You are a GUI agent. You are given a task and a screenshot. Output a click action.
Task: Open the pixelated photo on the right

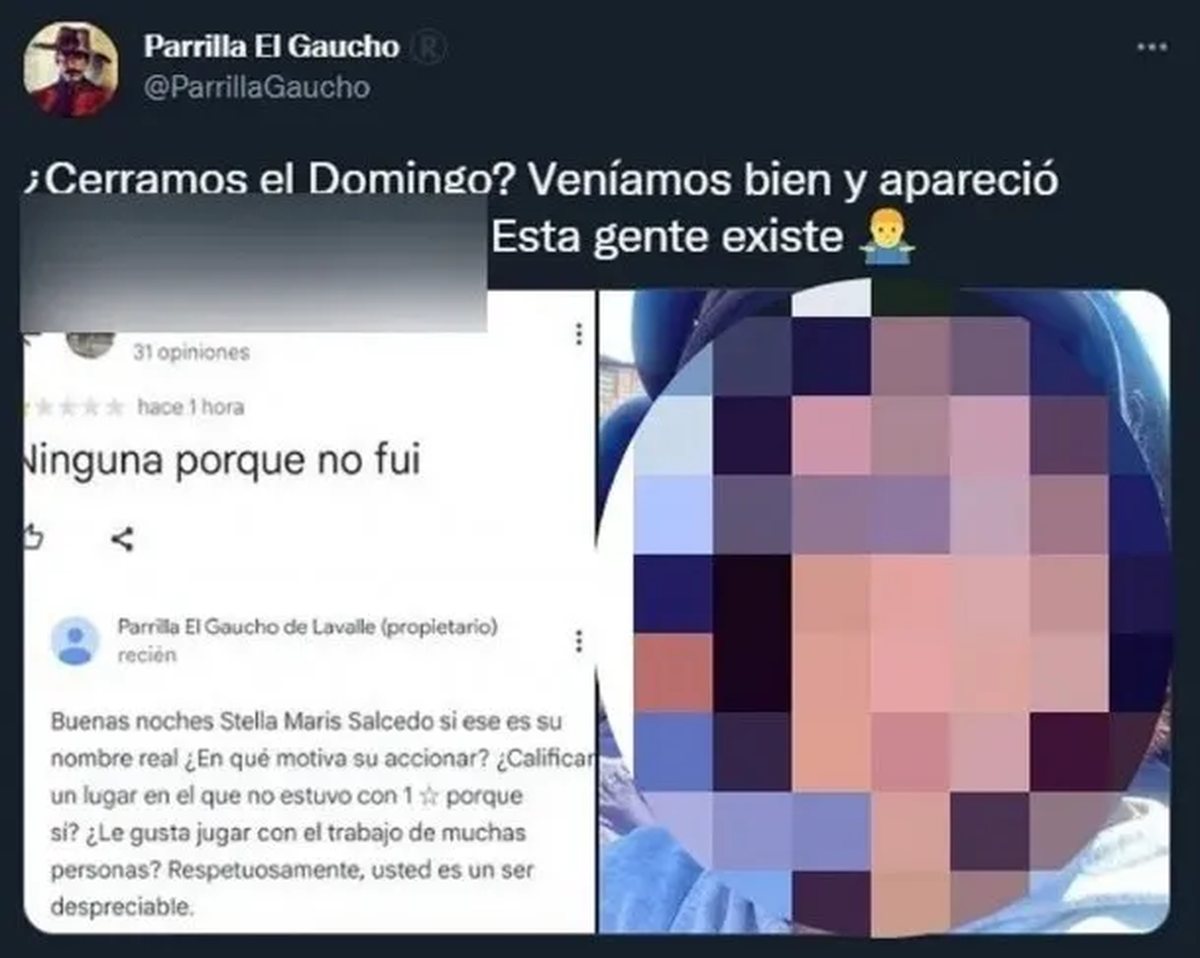884,611
